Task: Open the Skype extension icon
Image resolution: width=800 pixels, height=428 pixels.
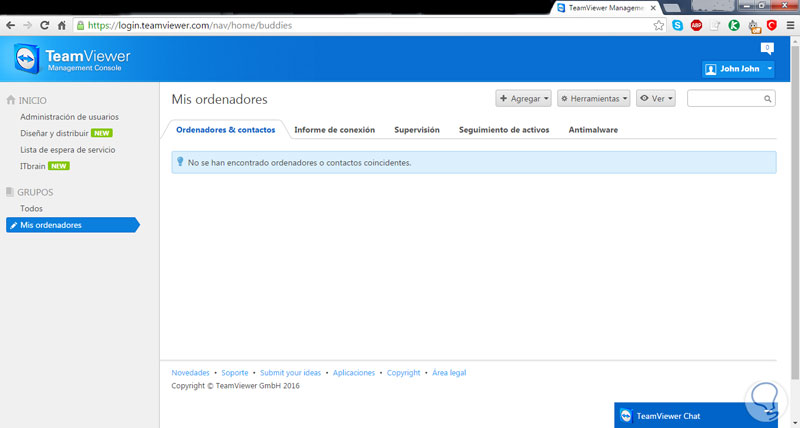Action: pos(678,26)
